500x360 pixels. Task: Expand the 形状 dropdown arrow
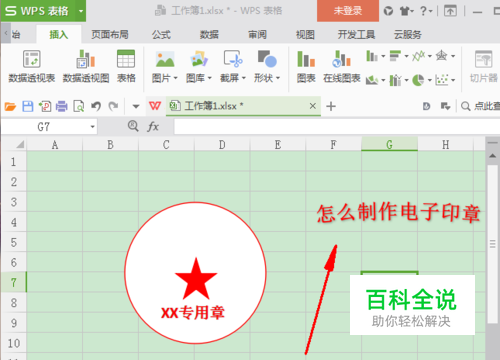[x=278, y=78]
